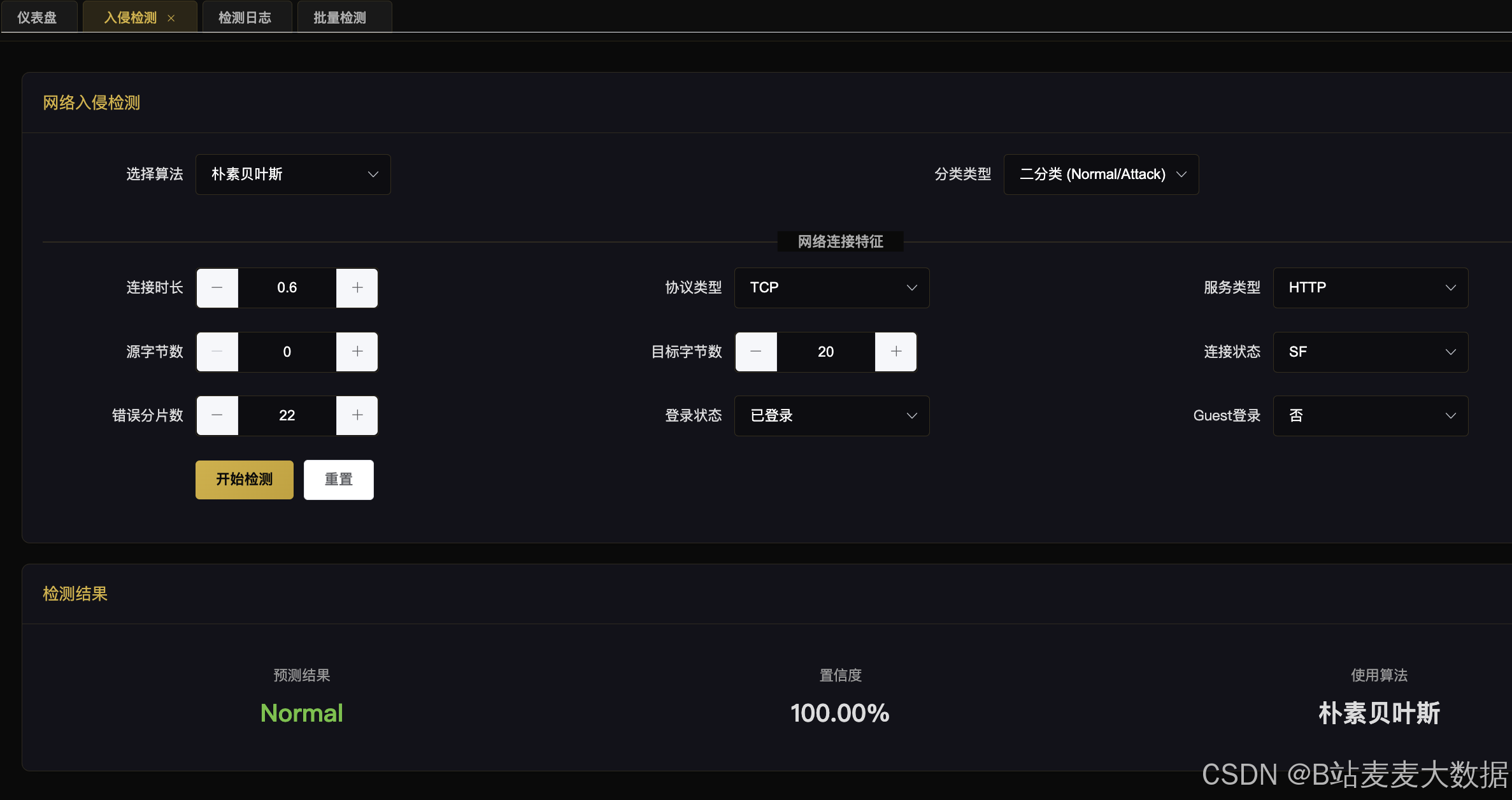
Task: Decrease connection duration with minus button
Action: pyautogui.click(x=217, y=288)
